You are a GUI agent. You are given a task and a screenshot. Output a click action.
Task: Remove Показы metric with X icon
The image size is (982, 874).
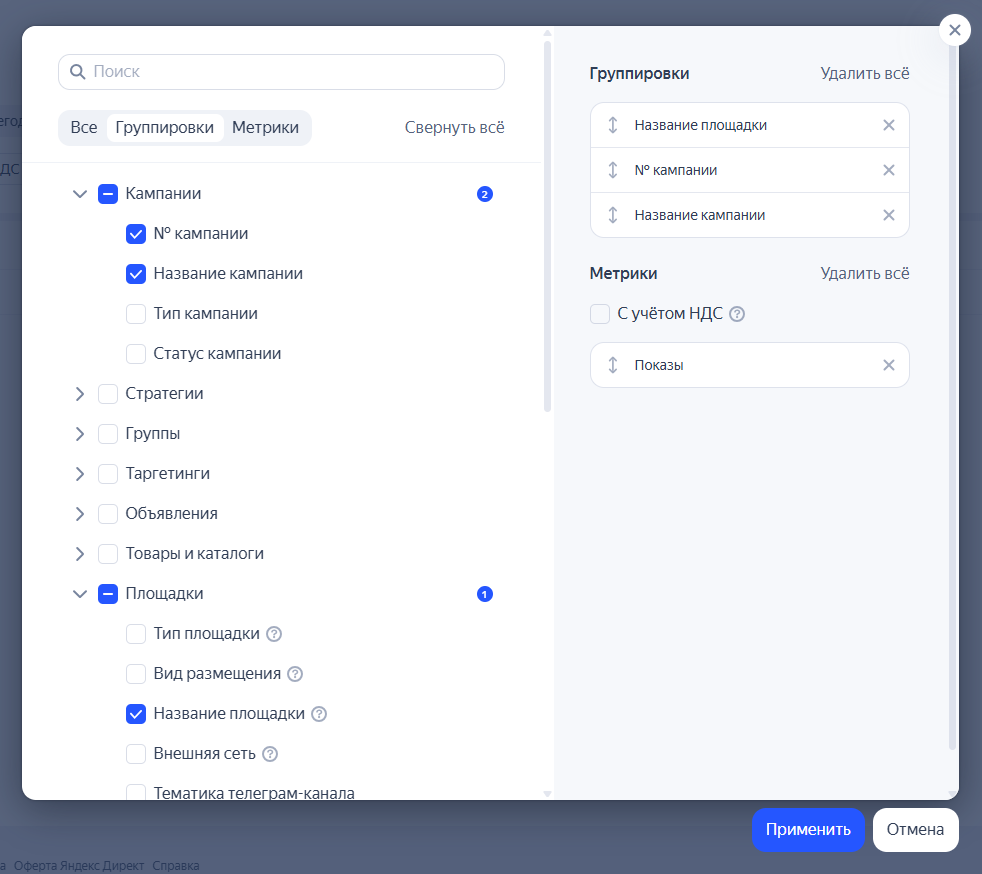tap(888, 365)
